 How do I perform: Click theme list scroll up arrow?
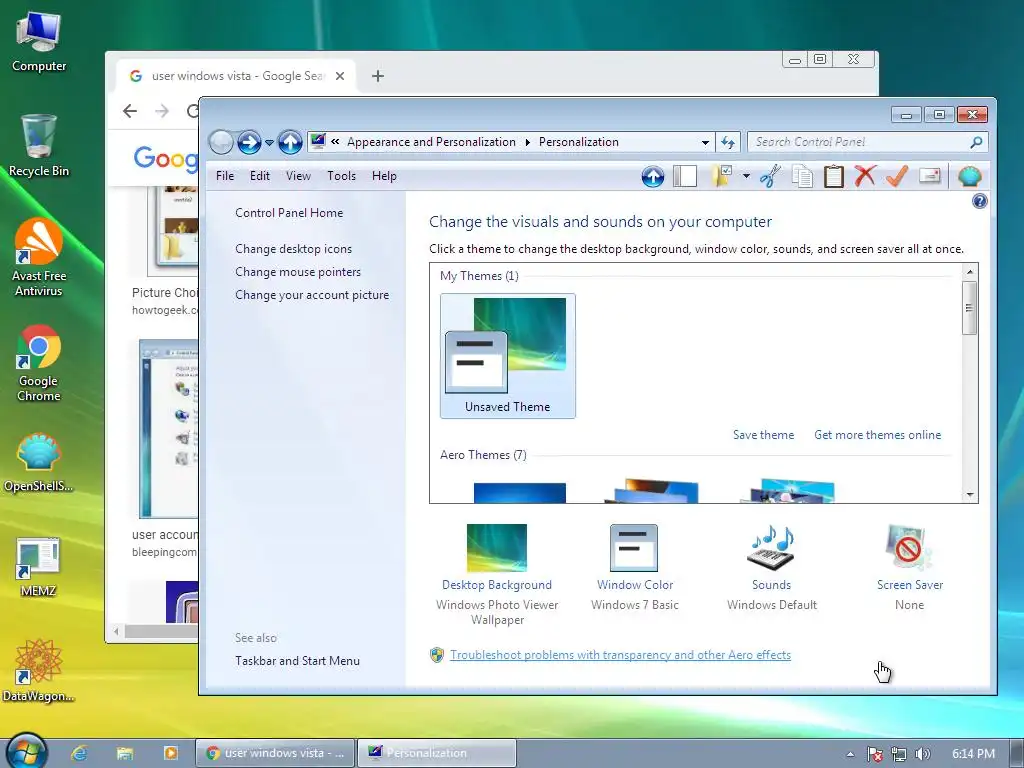point(970,272)
